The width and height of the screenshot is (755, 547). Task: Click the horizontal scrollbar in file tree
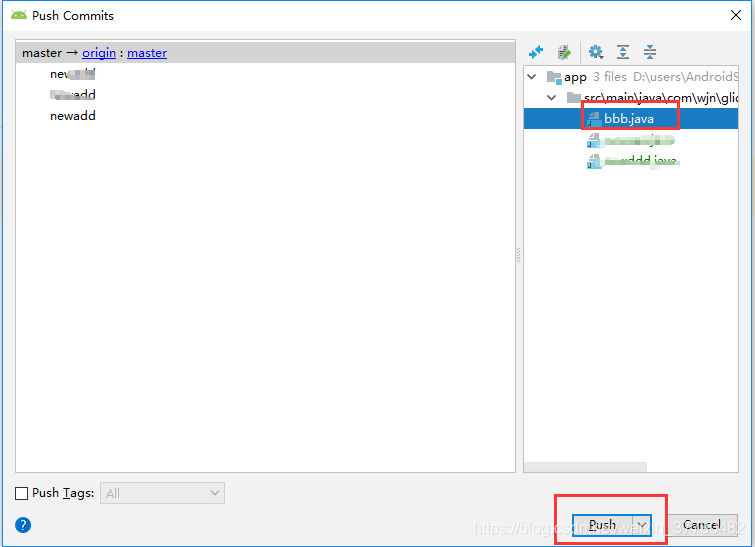click(585, 467)
